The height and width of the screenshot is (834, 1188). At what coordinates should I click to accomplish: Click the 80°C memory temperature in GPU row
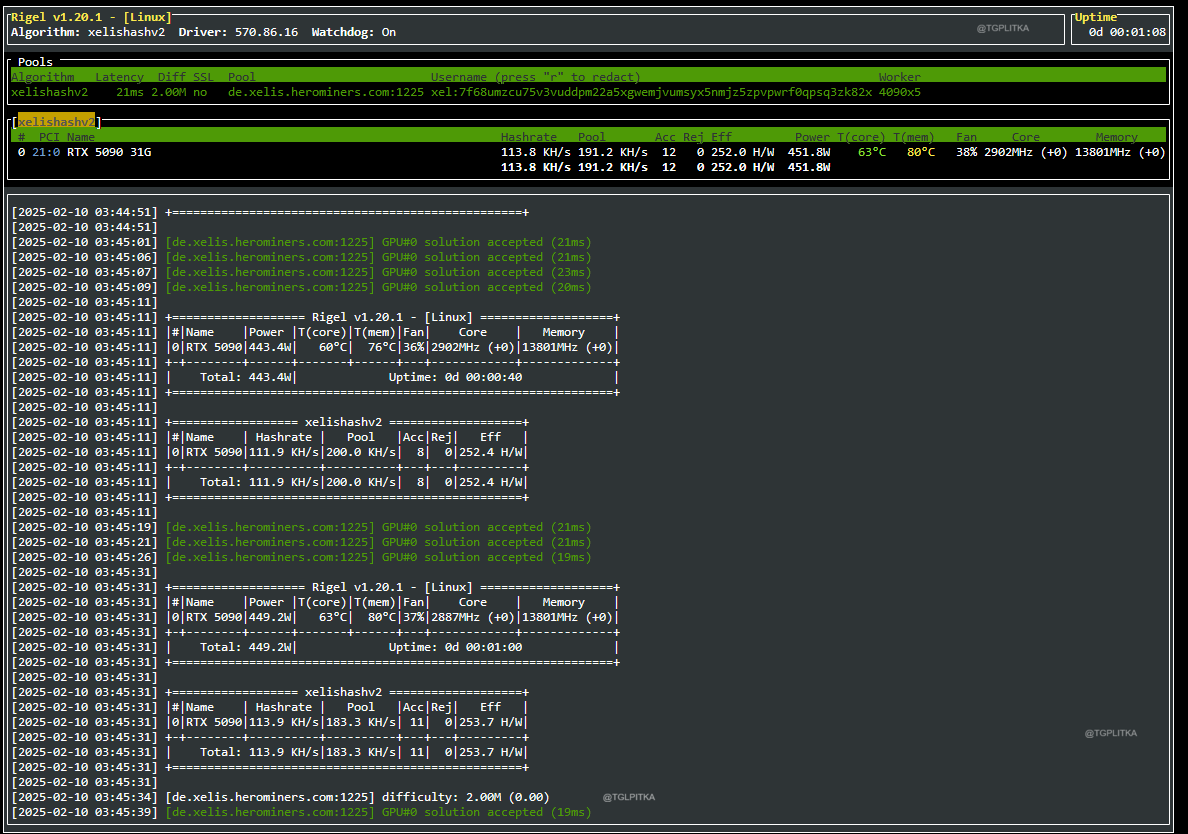tap(921, 152)
